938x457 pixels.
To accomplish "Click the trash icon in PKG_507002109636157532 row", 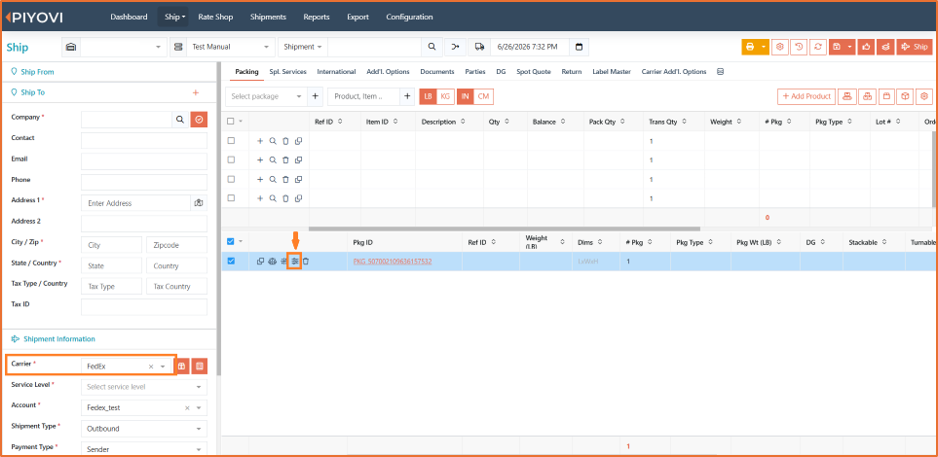I will 306,261.
